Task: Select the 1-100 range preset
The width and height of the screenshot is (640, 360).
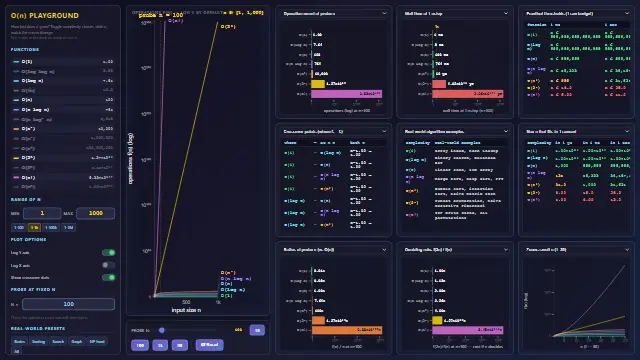Action: (19, 228)
